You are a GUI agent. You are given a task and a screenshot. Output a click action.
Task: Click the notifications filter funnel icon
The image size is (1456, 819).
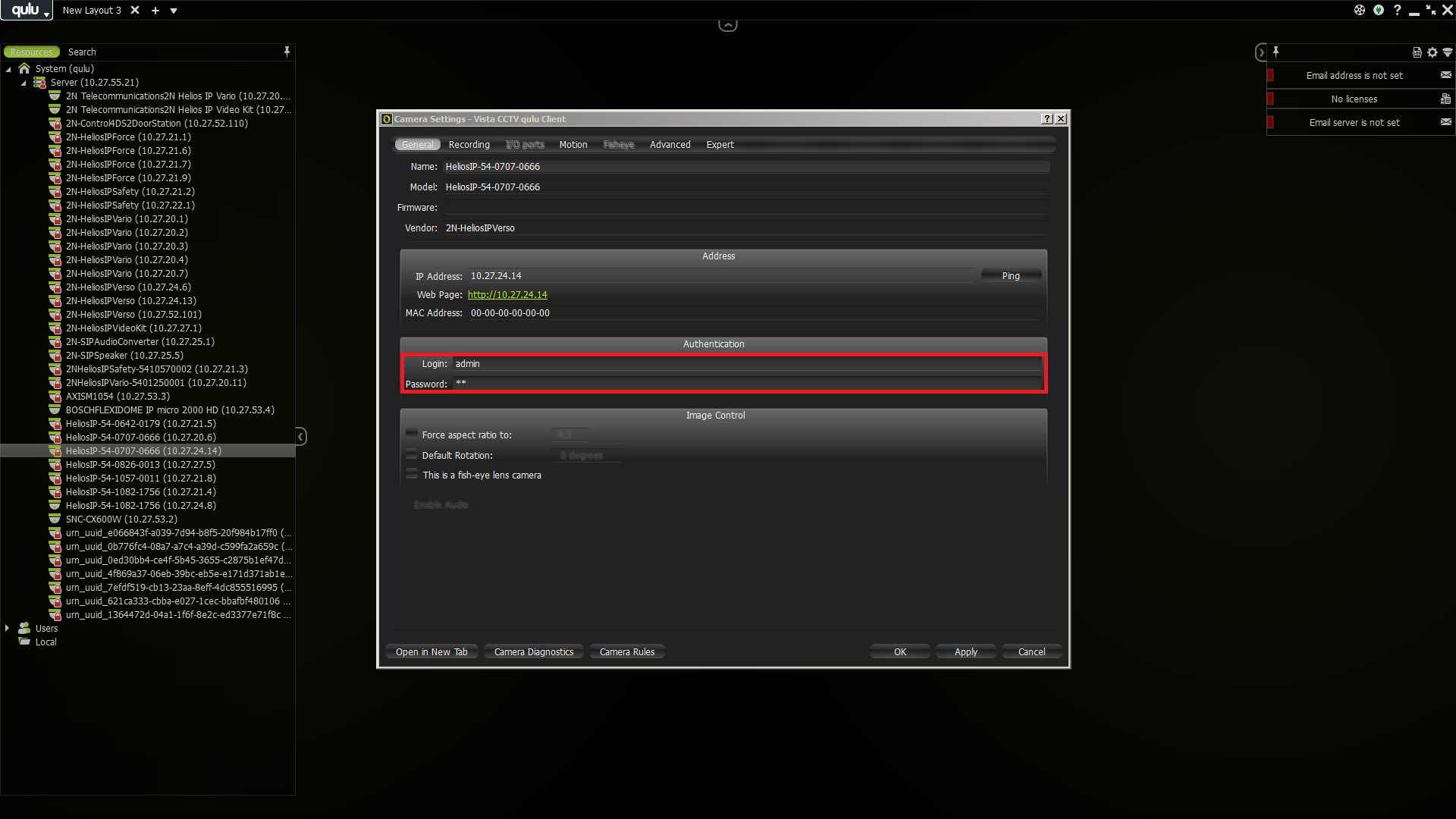[x=1447, y=52]
